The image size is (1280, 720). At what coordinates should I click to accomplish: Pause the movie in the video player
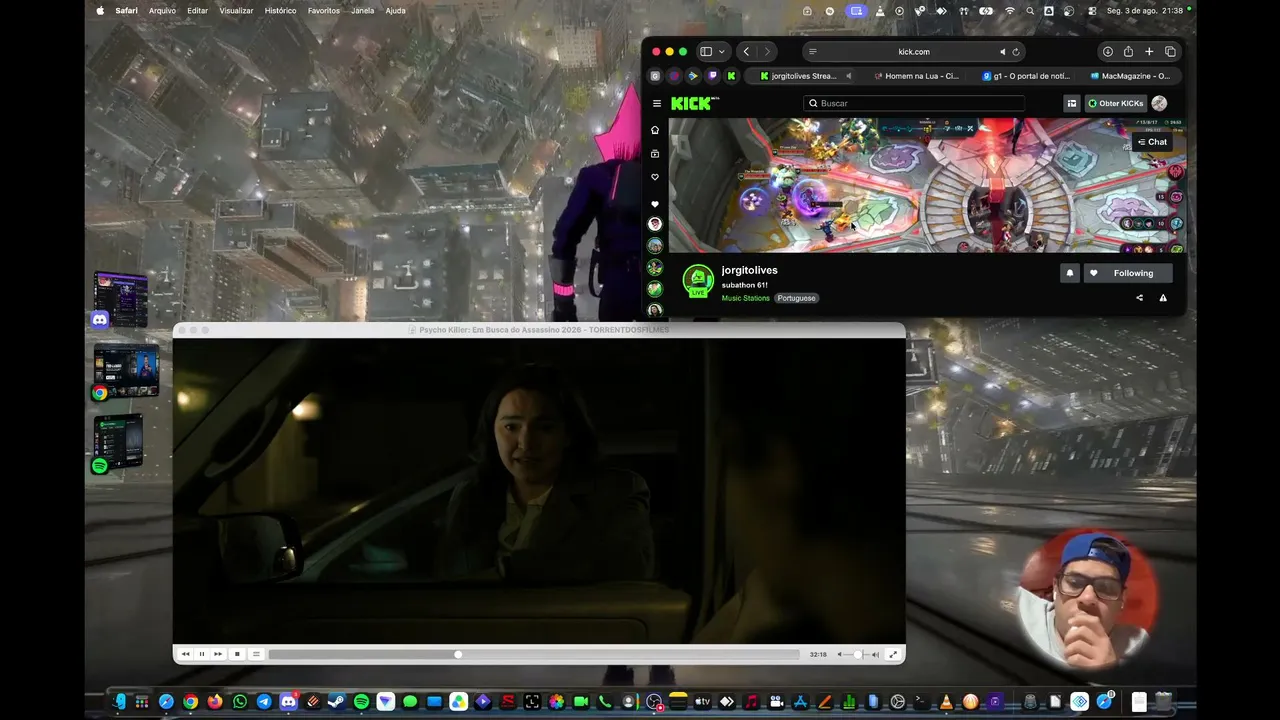click(x=201, y=654)
